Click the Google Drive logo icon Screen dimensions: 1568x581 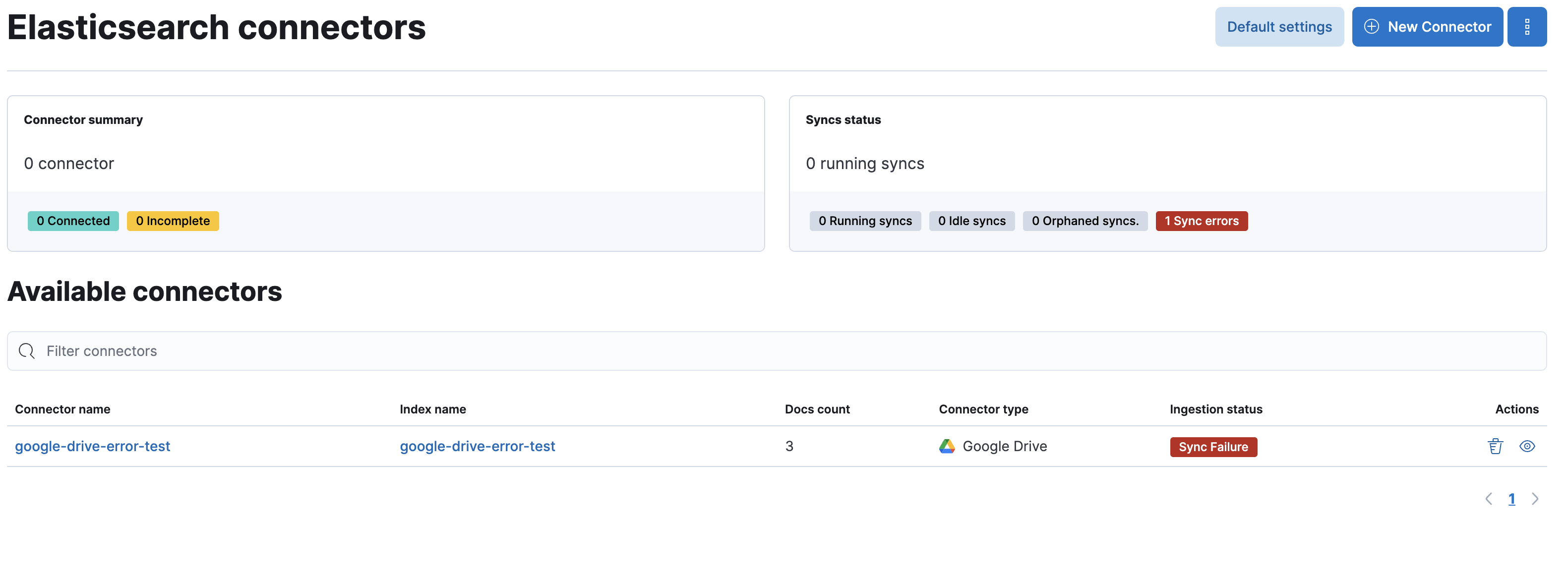coord(947,447)
